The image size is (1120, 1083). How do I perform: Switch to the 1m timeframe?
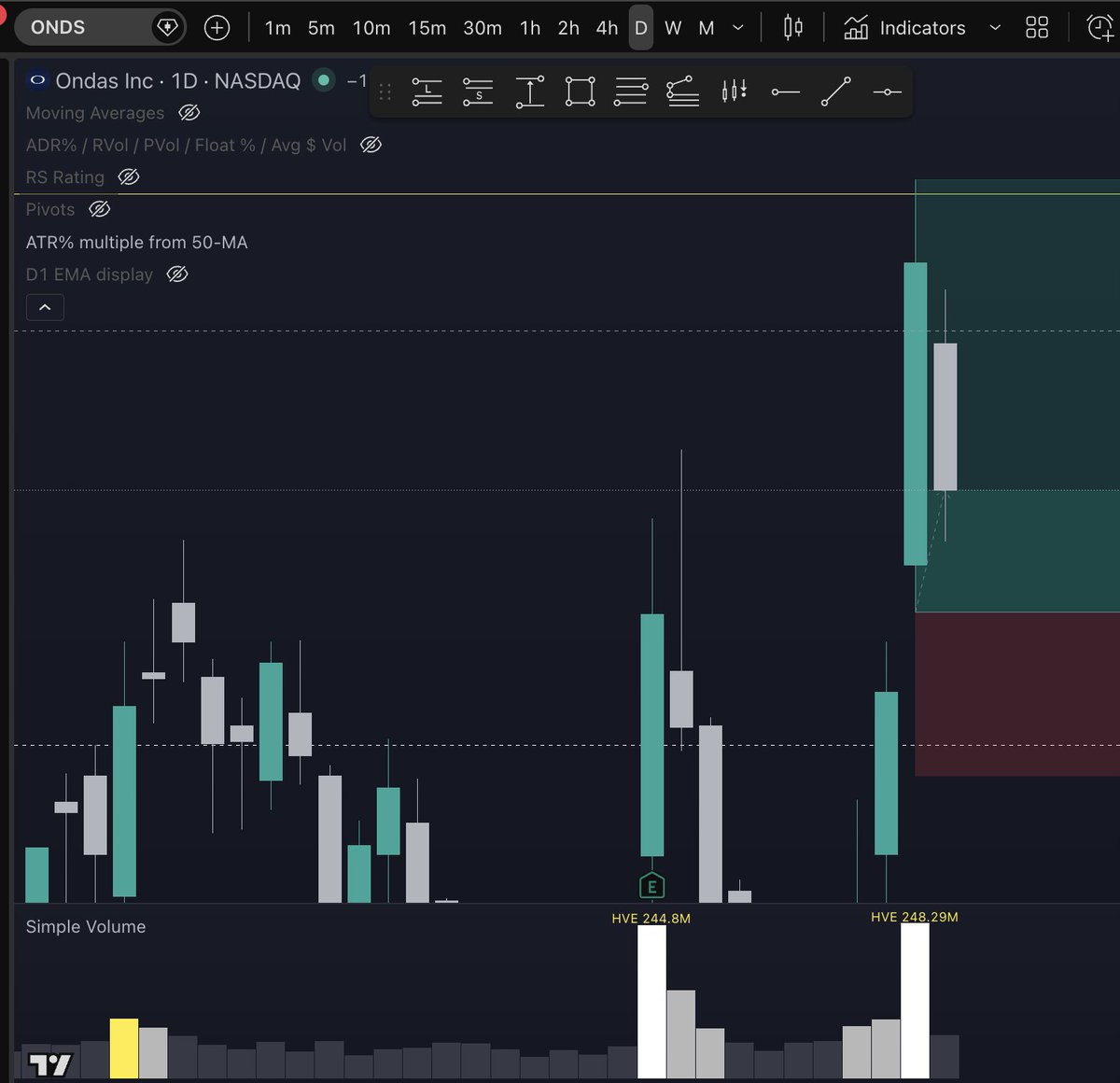pyautogui.click(x=278, y=28)
